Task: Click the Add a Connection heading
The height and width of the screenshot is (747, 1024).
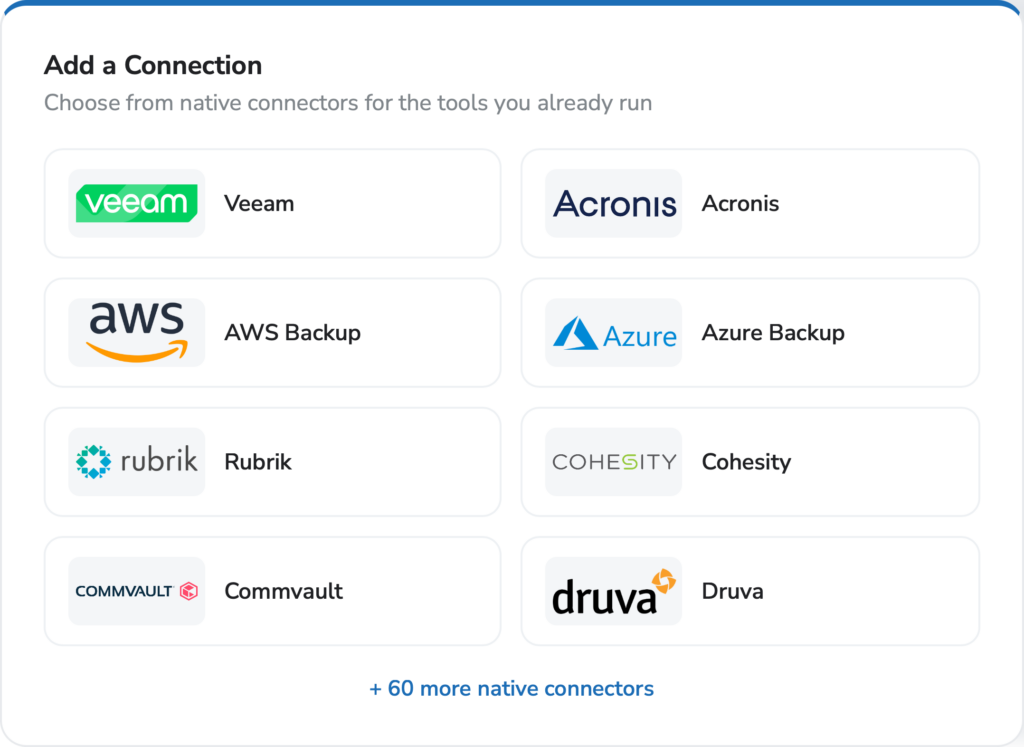Action: 153,65
